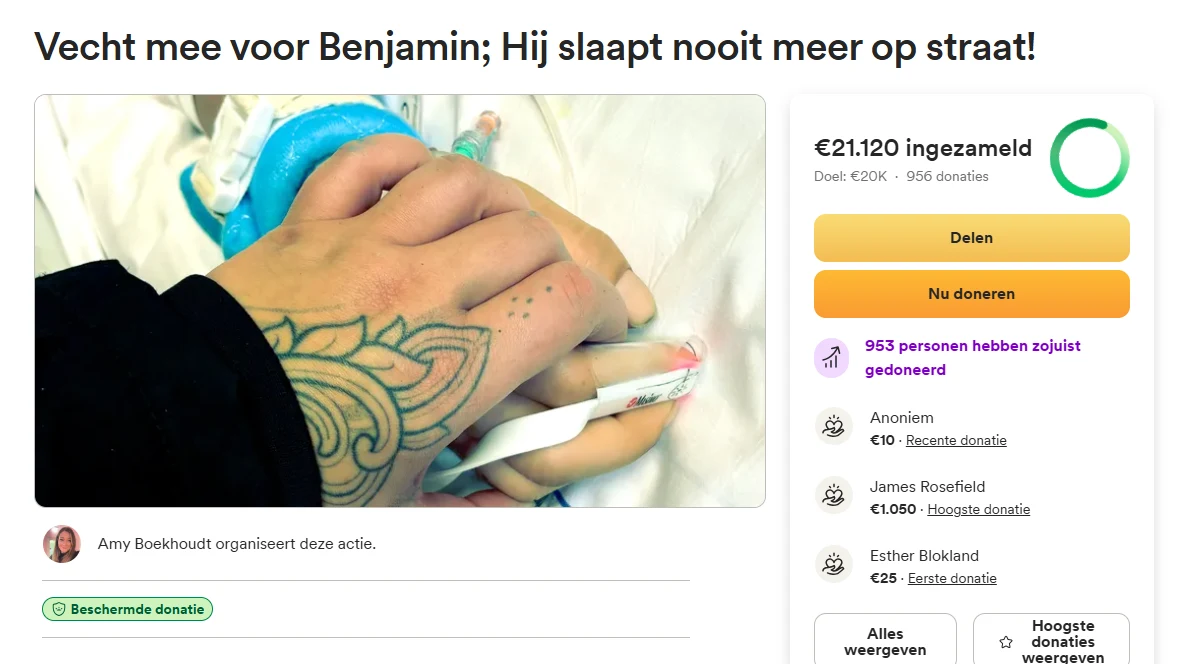The height and width of the screenshot is (664, 1182).
Task: Click the donor icon beside James Rosefield
Action: point(834,496)
